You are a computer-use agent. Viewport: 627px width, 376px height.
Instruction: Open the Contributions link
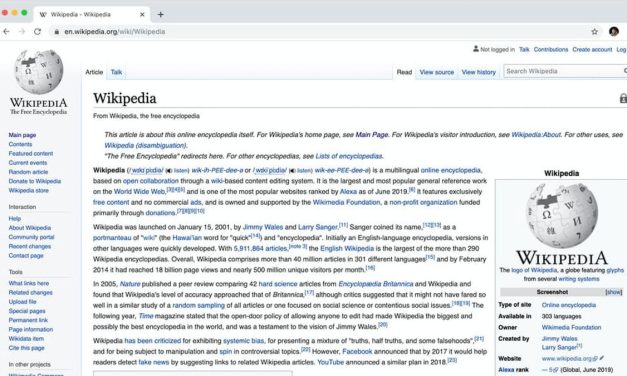[x=551, y=50]
